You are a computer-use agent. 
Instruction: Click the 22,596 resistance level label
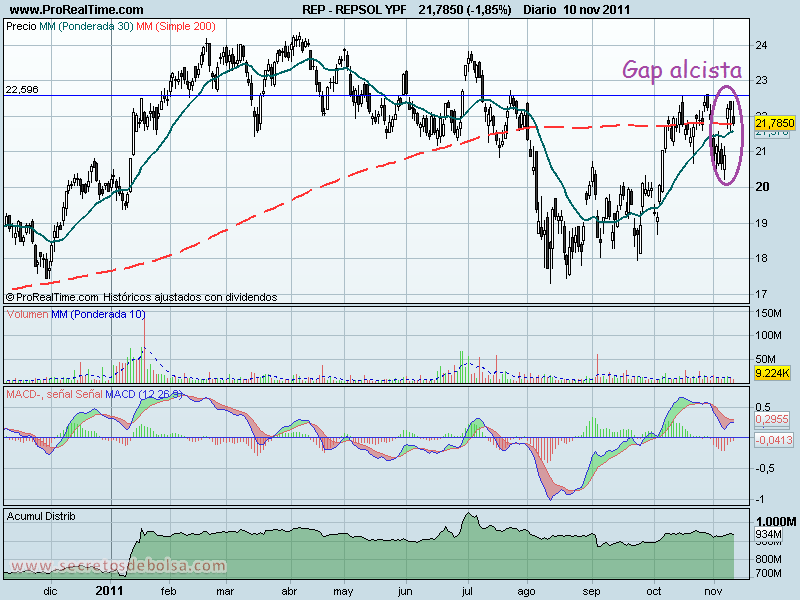coord(22,90)
